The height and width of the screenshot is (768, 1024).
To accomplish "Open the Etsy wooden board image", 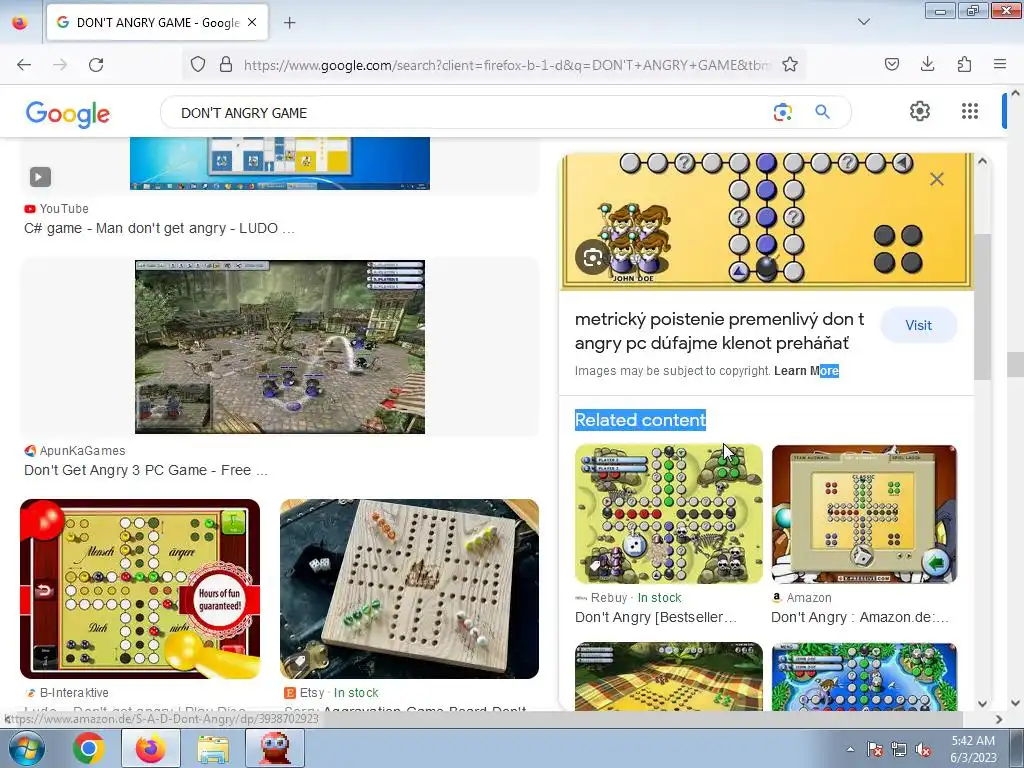I will (x=409, y=589).
